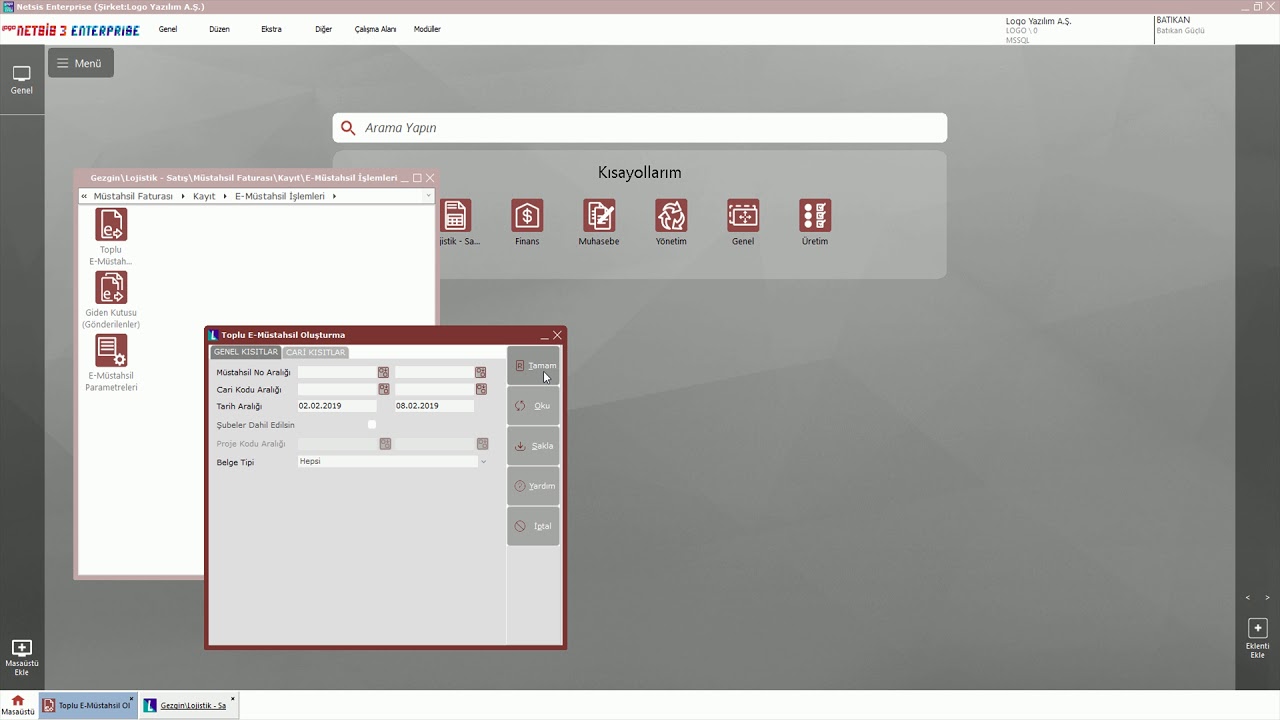
Task: Open the Düzen menu
Action: pyautogui.click(x=219, y=29)
